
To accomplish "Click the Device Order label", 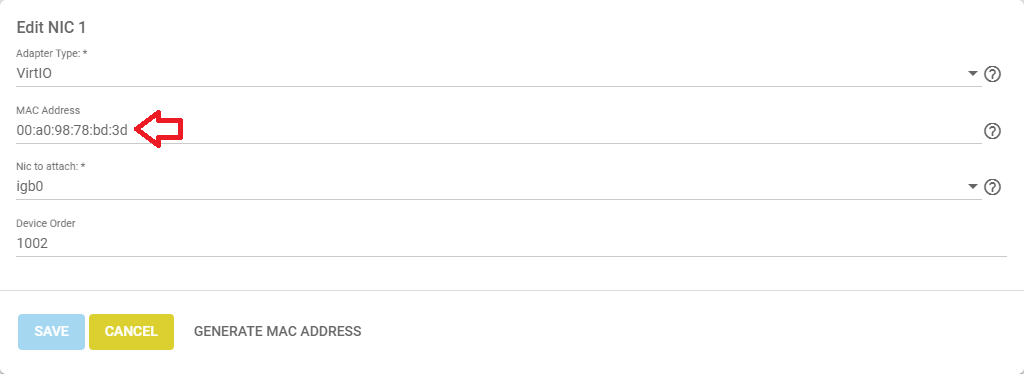I will (46, 223).
